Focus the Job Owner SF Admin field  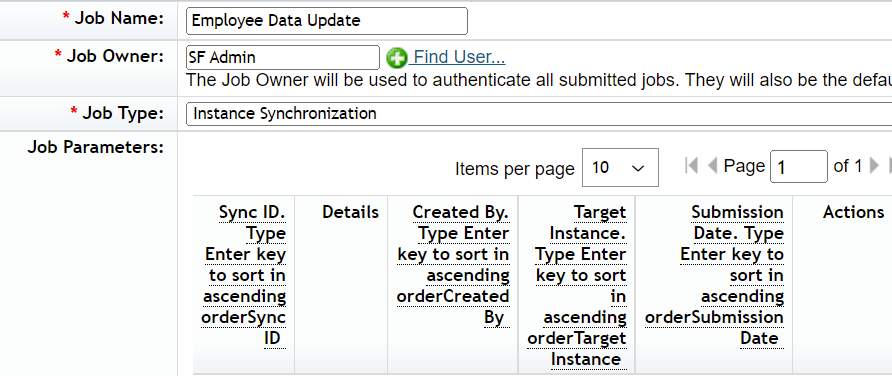pos(283,57)
